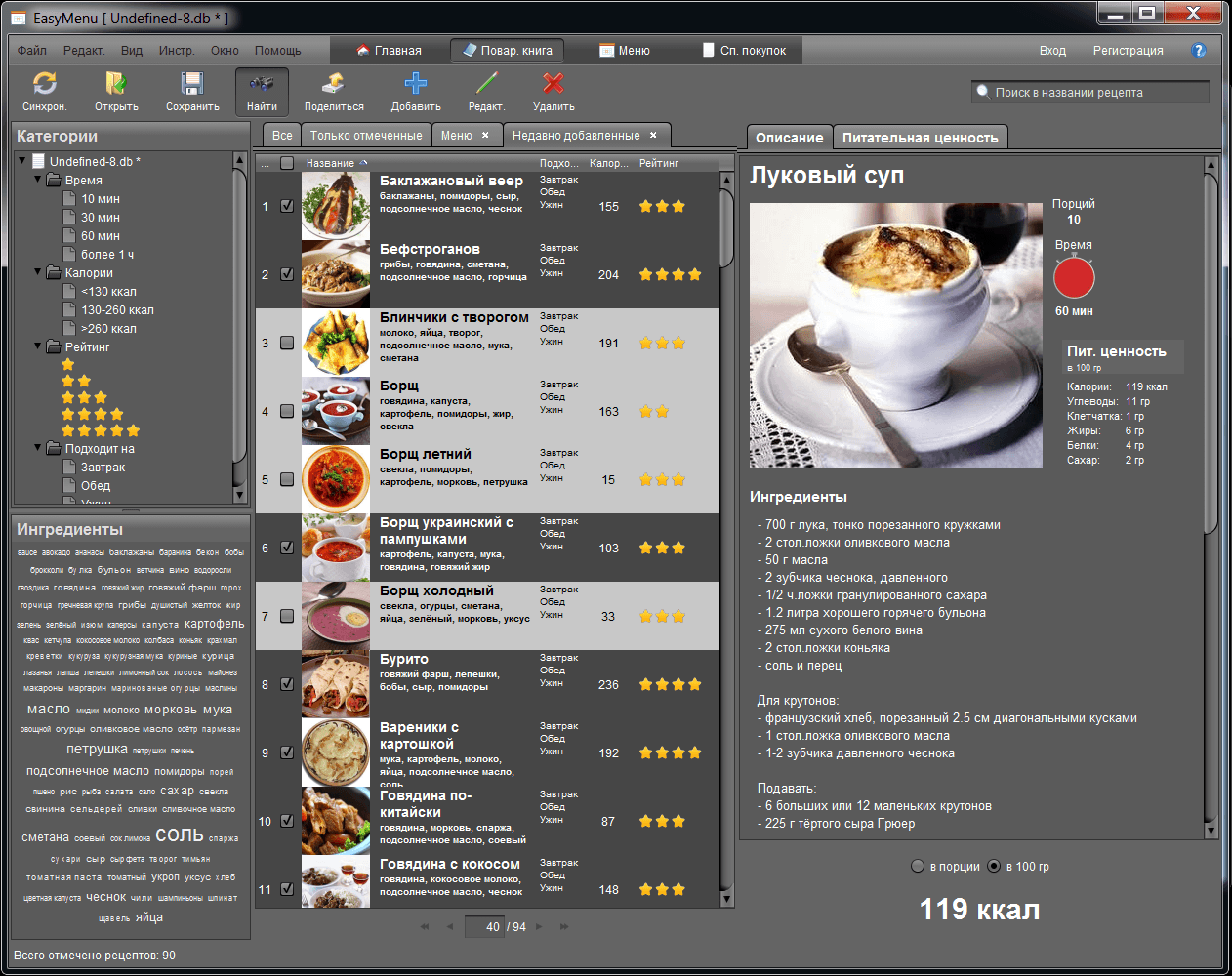Click Undefined-8.db database icon in tree
1232x976 pixels.
coord(39,161)
